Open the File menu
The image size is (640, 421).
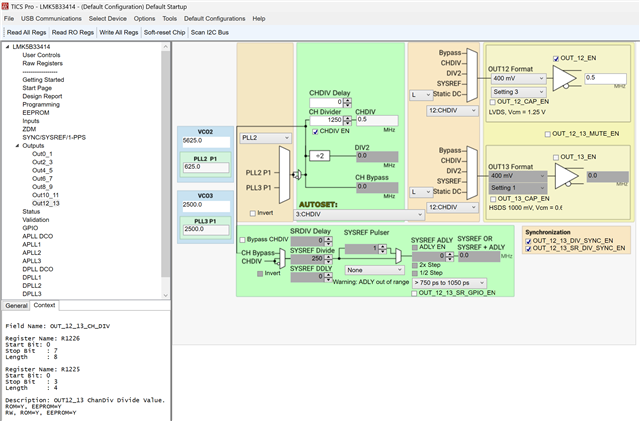[x=9, y=19]
